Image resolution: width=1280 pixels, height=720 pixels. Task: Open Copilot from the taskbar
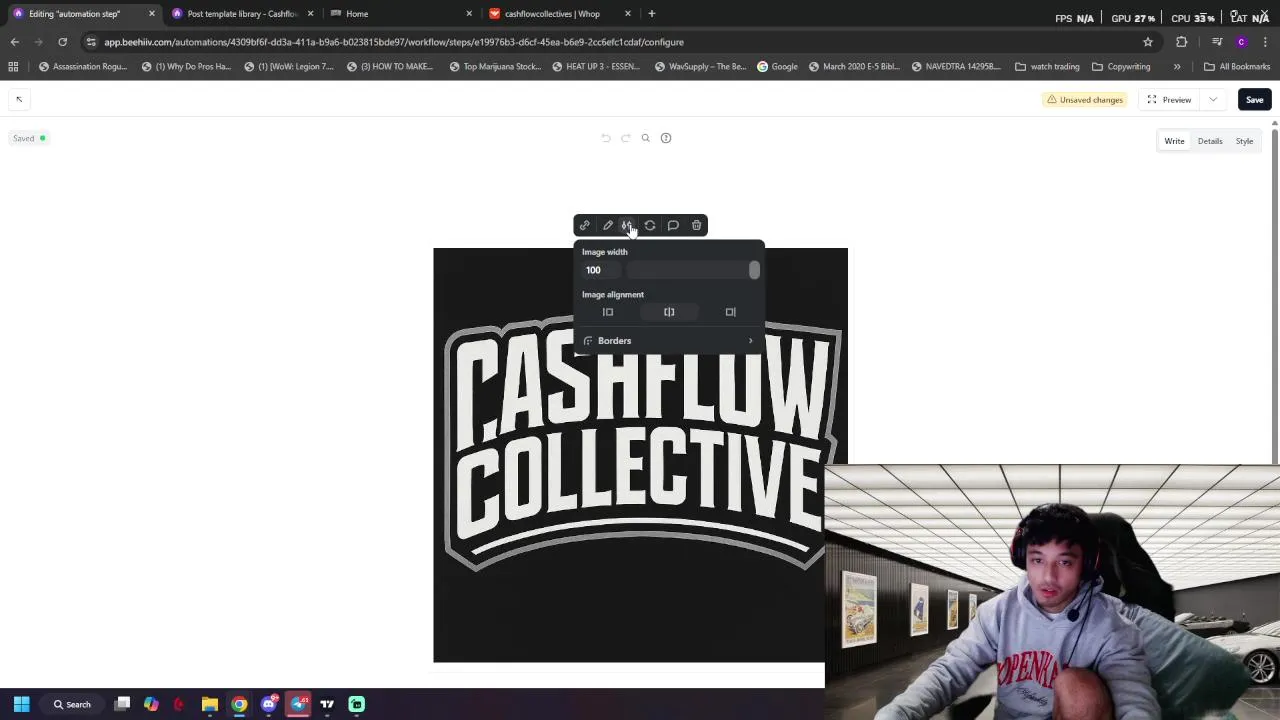151,704
